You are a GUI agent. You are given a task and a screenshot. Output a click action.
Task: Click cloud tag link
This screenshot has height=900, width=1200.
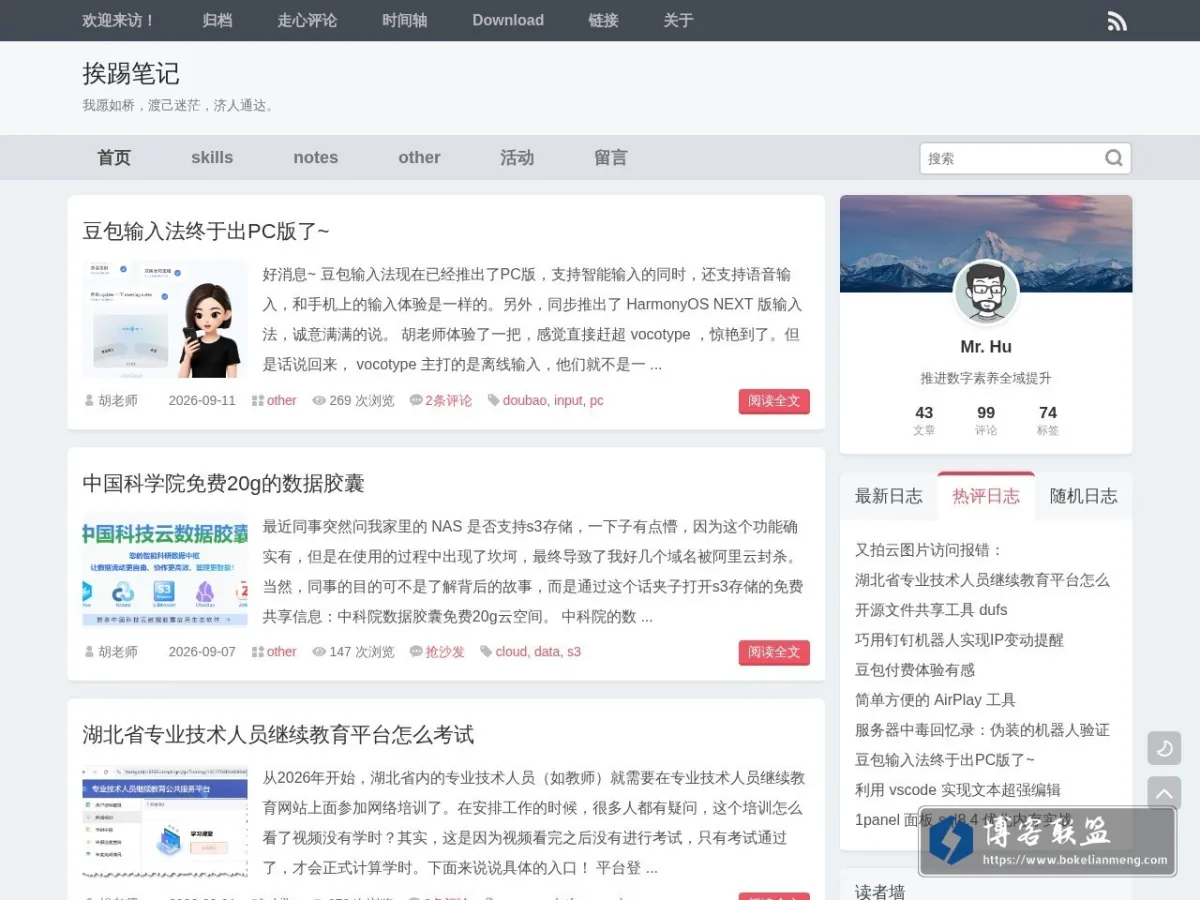coord(510,652)
